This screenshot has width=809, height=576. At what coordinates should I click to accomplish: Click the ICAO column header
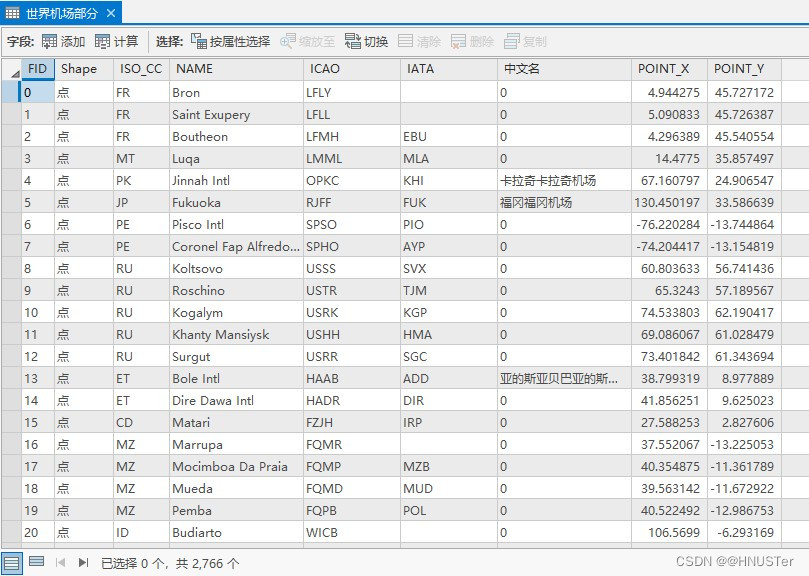click(x=352, y=69)
